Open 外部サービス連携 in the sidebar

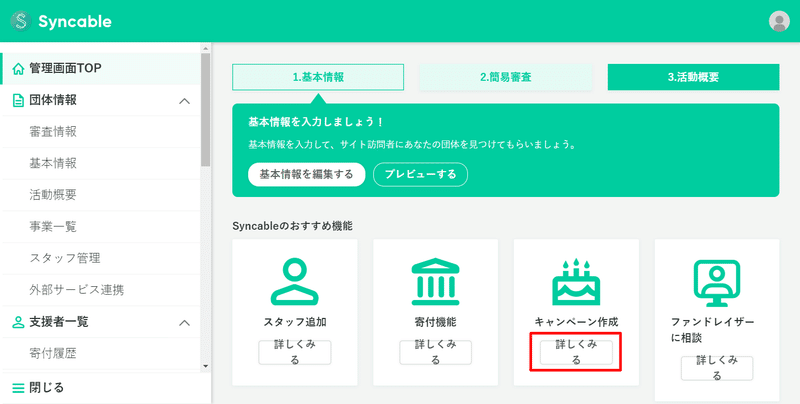pos(102,290)
